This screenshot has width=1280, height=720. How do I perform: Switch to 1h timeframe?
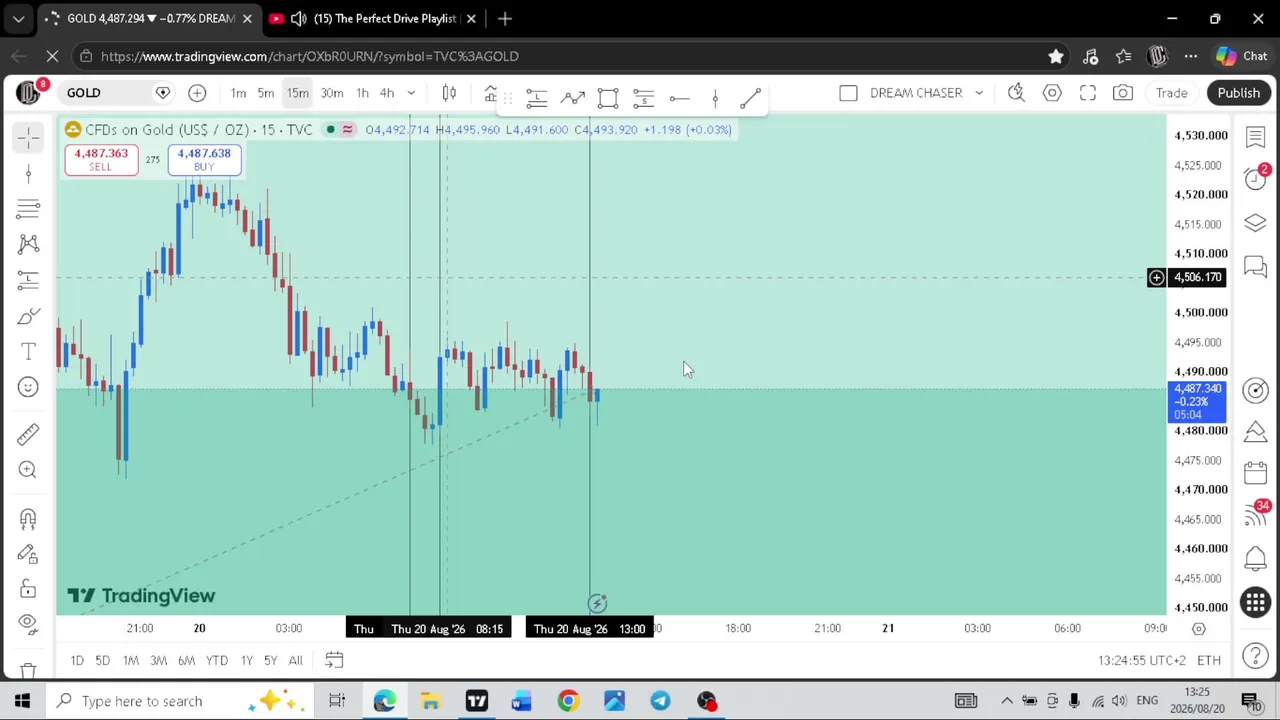(362, 93)
